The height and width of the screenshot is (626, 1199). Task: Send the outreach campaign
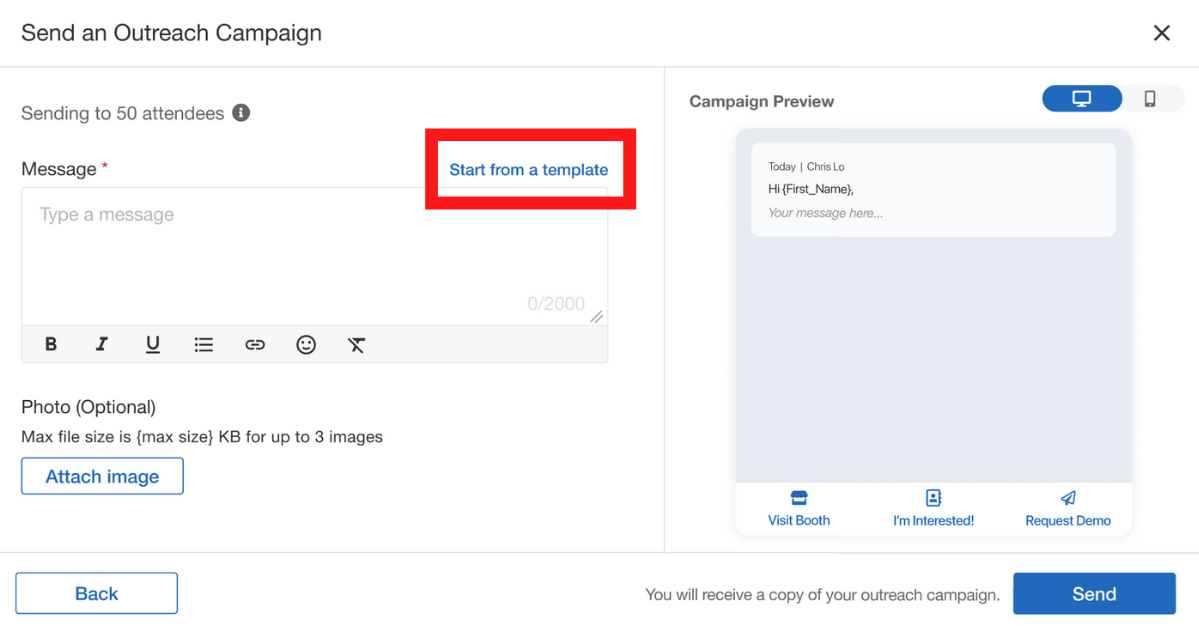(x=1094, y=593)
